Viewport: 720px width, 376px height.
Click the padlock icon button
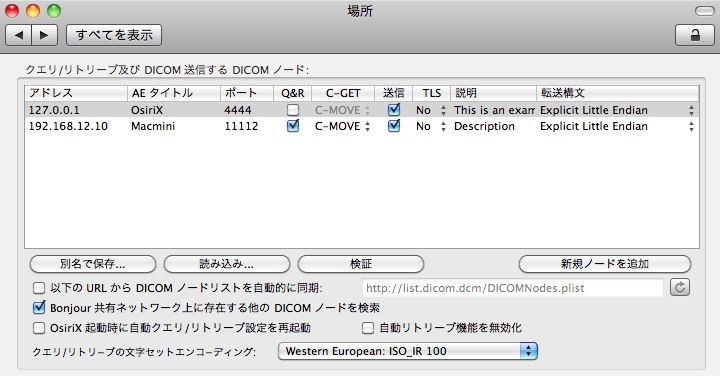[695, 35]
